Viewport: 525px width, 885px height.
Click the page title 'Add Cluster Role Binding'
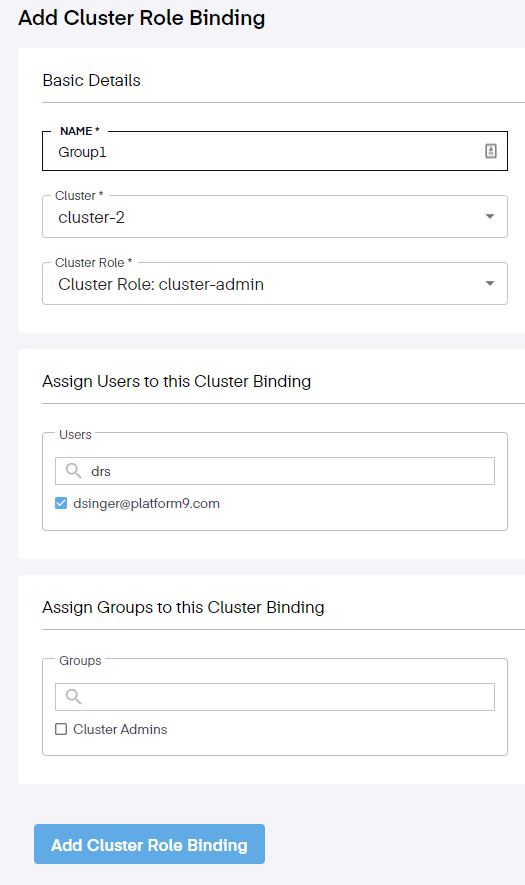[x=142, y=17]
